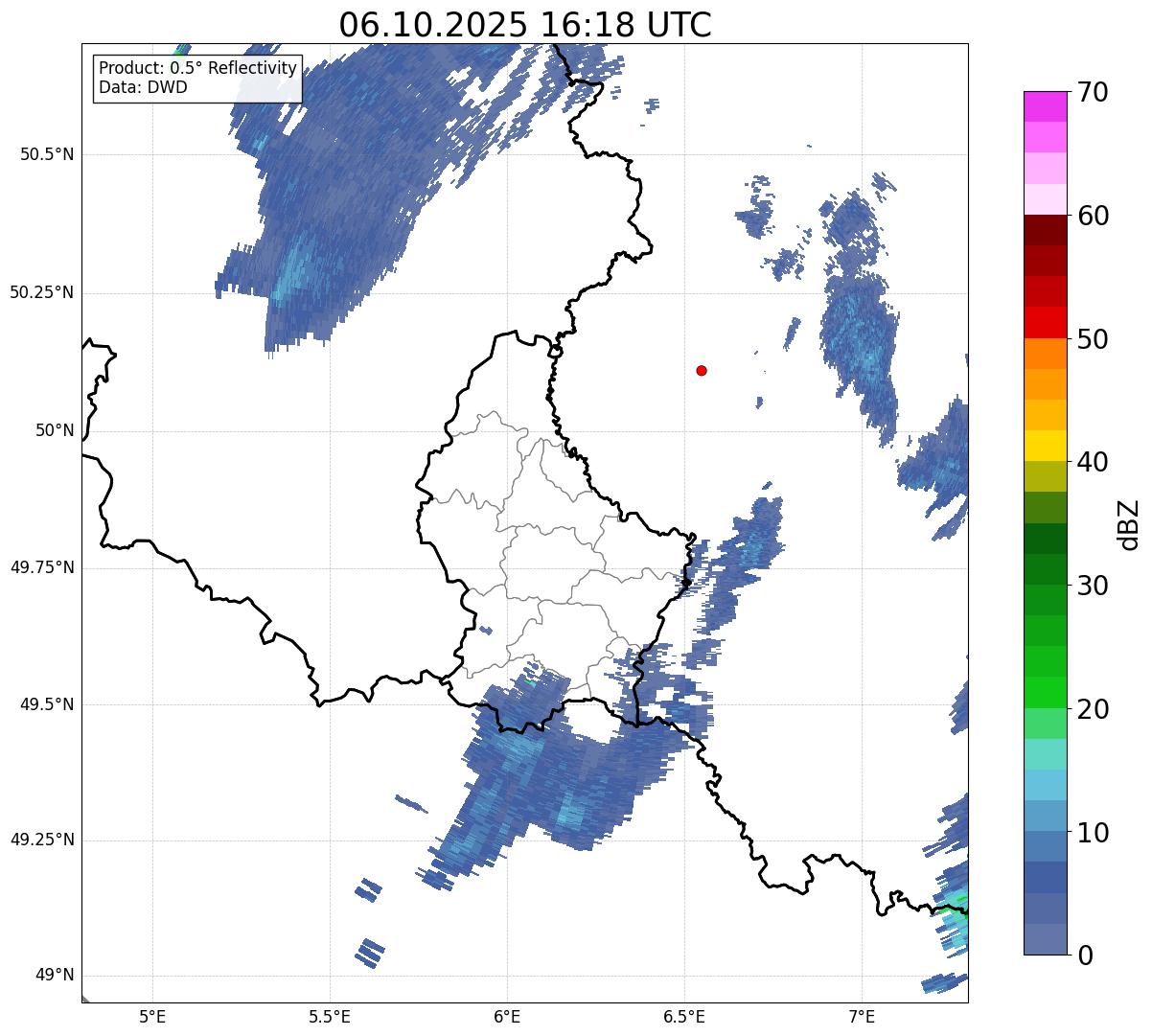Image resolution: width=1152 pixels, height=1036 pixels.
Task: Click the magenta top colorbar segment
Action: tap(1045, 106)
